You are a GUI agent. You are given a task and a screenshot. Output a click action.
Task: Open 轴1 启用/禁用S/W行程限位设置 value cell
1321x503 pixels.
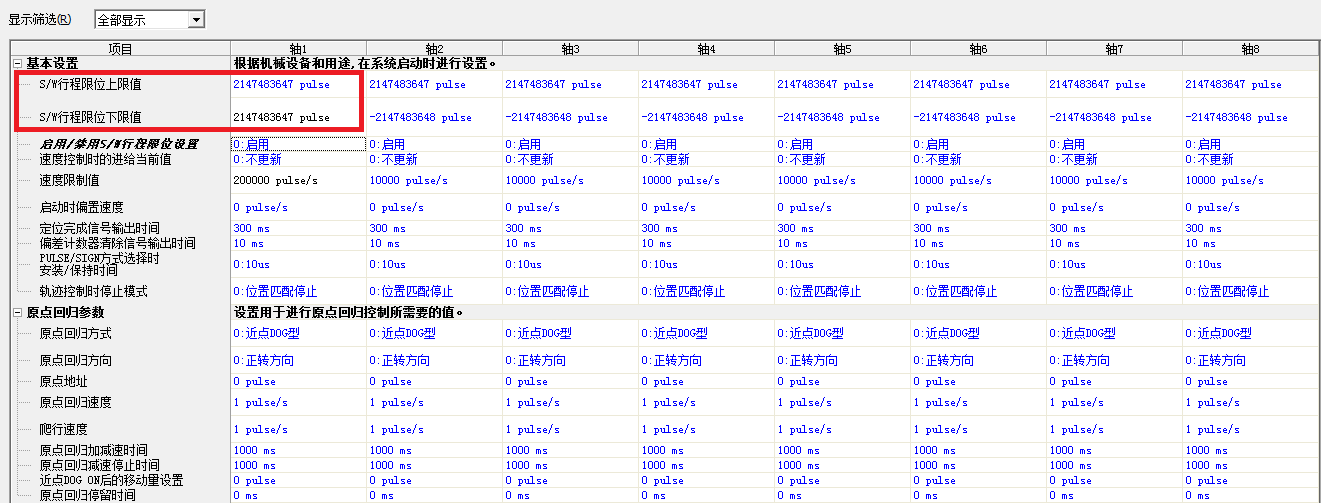[x=297, y=145]
